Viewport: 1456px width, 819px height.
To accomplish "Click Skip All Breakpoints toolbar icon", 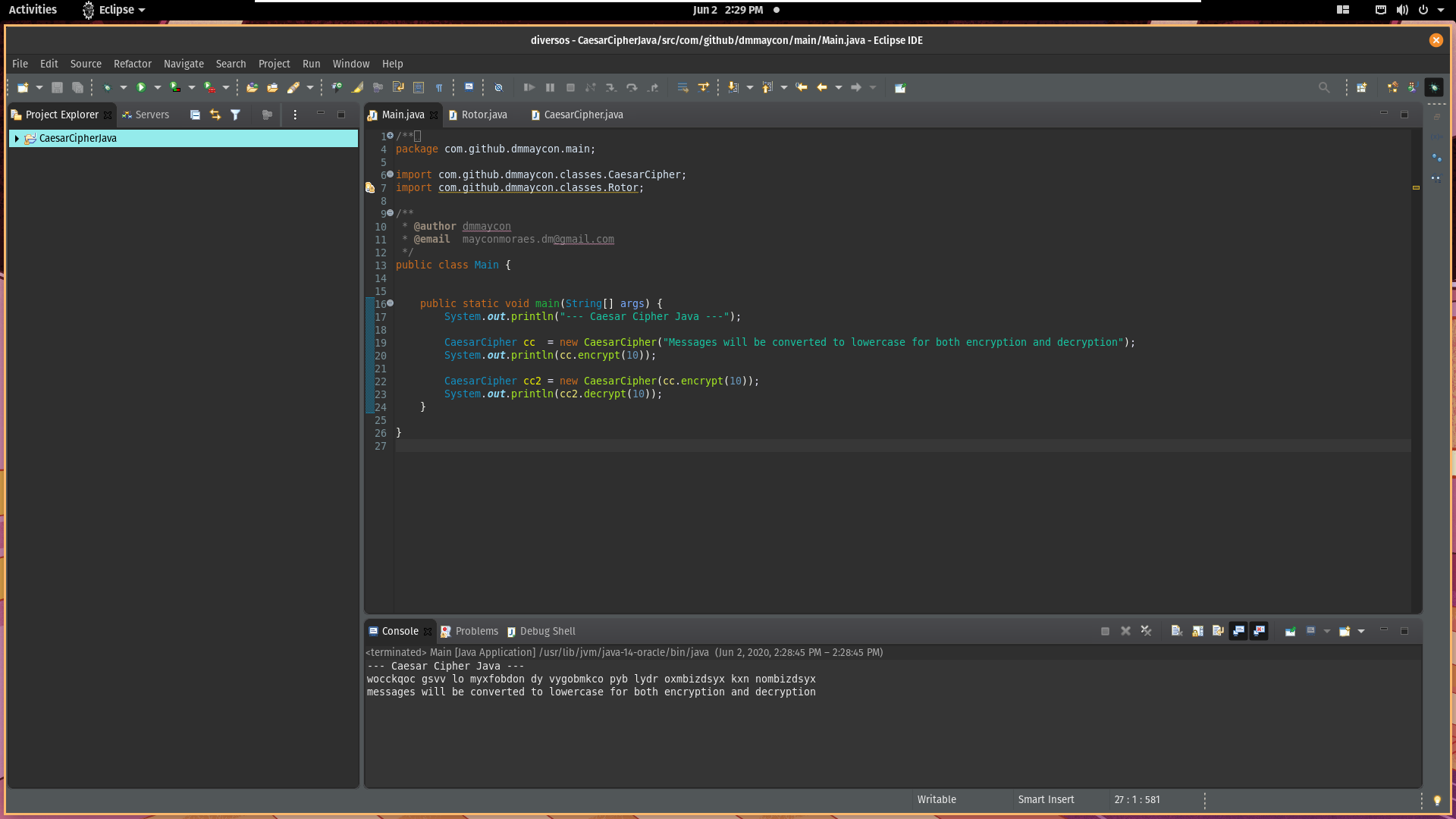I will (x=498, y=88).
